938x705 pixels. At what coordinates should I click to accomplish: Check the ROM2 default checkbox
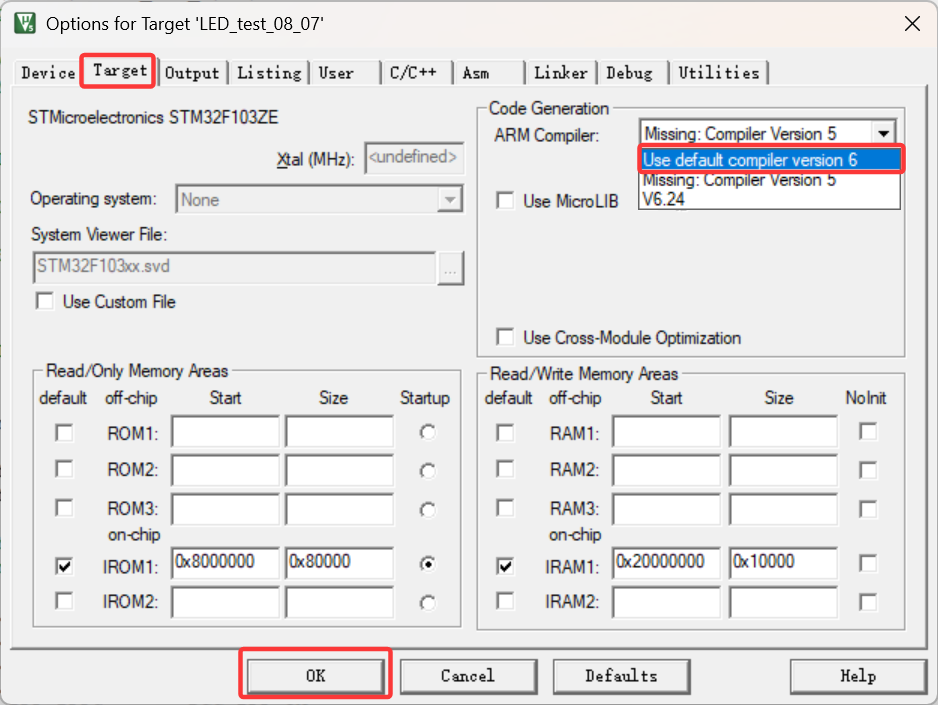point(64,469)
